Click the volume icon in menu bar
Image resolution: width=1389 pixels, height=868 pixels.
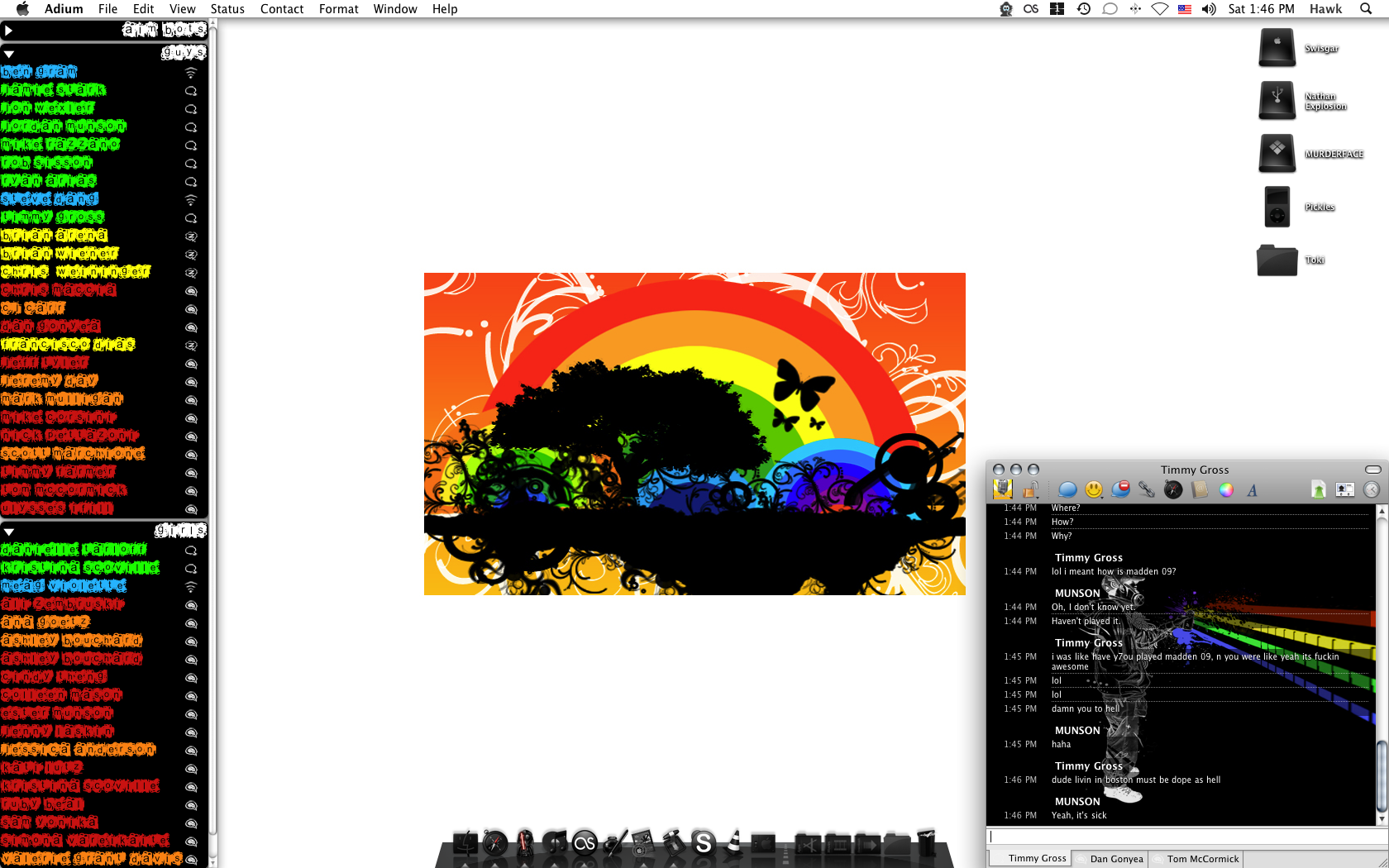1209,9
